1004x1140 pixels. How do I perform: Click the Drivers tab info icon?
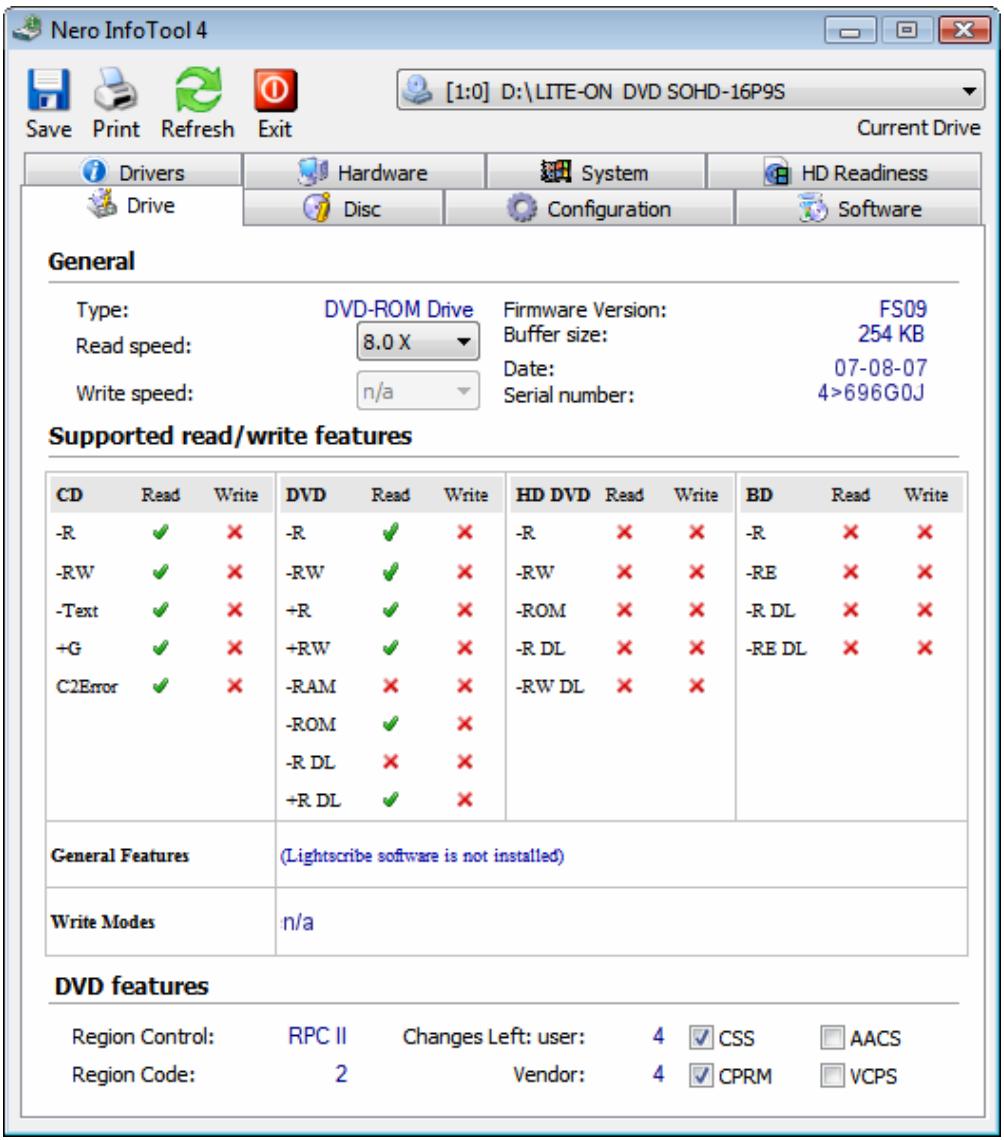(x=94, y=172)
